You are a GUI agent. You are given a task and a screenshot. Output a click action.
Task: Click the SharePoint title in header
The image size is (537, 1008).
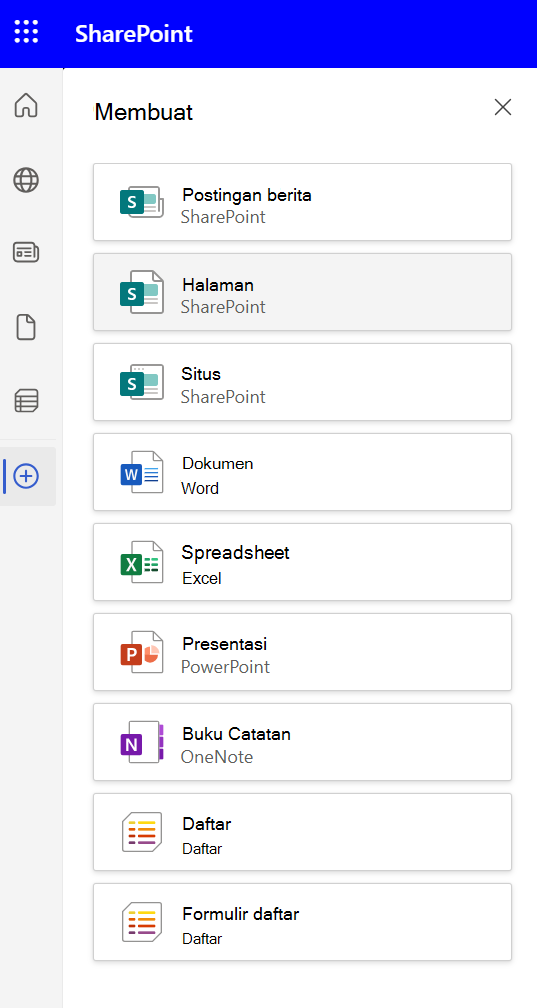(x=134, y=33)
